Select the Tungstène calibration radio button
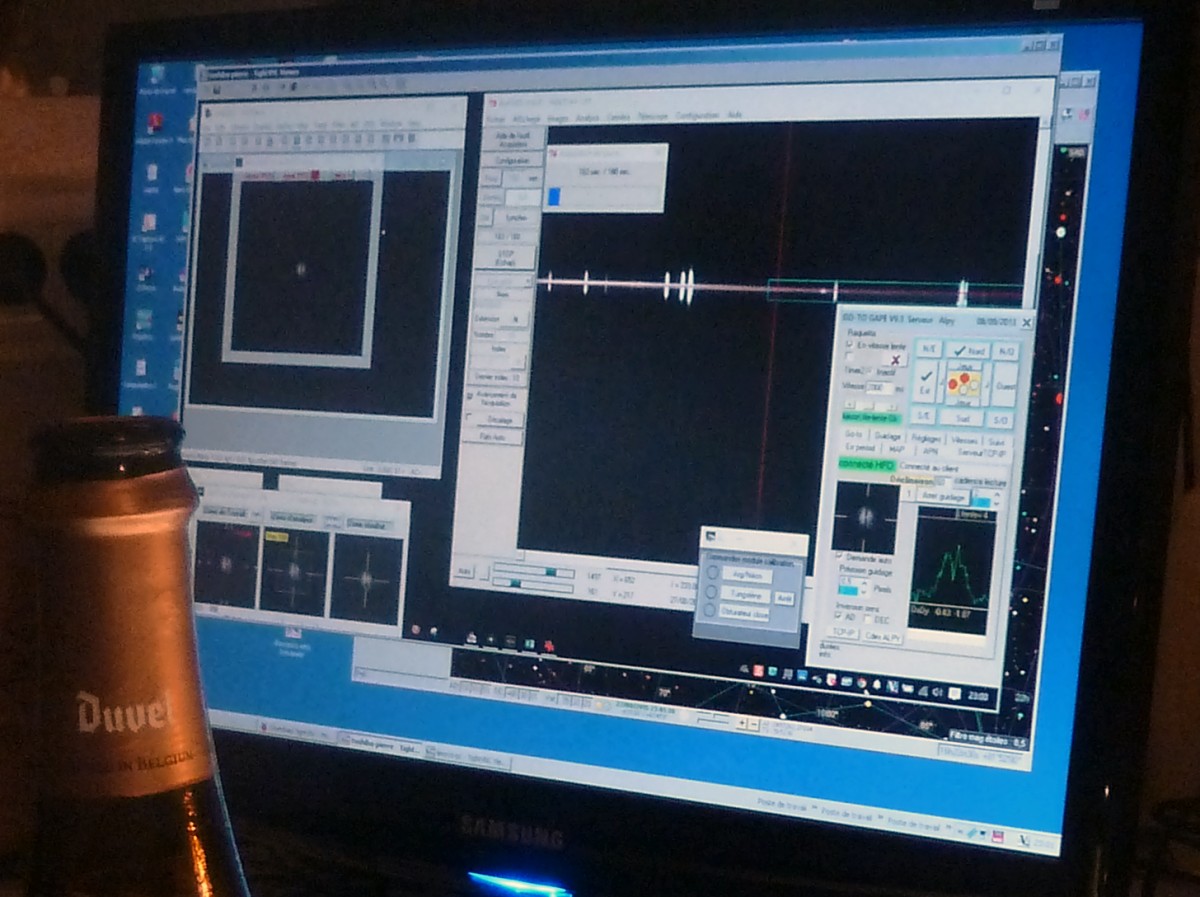 (711, 592)
